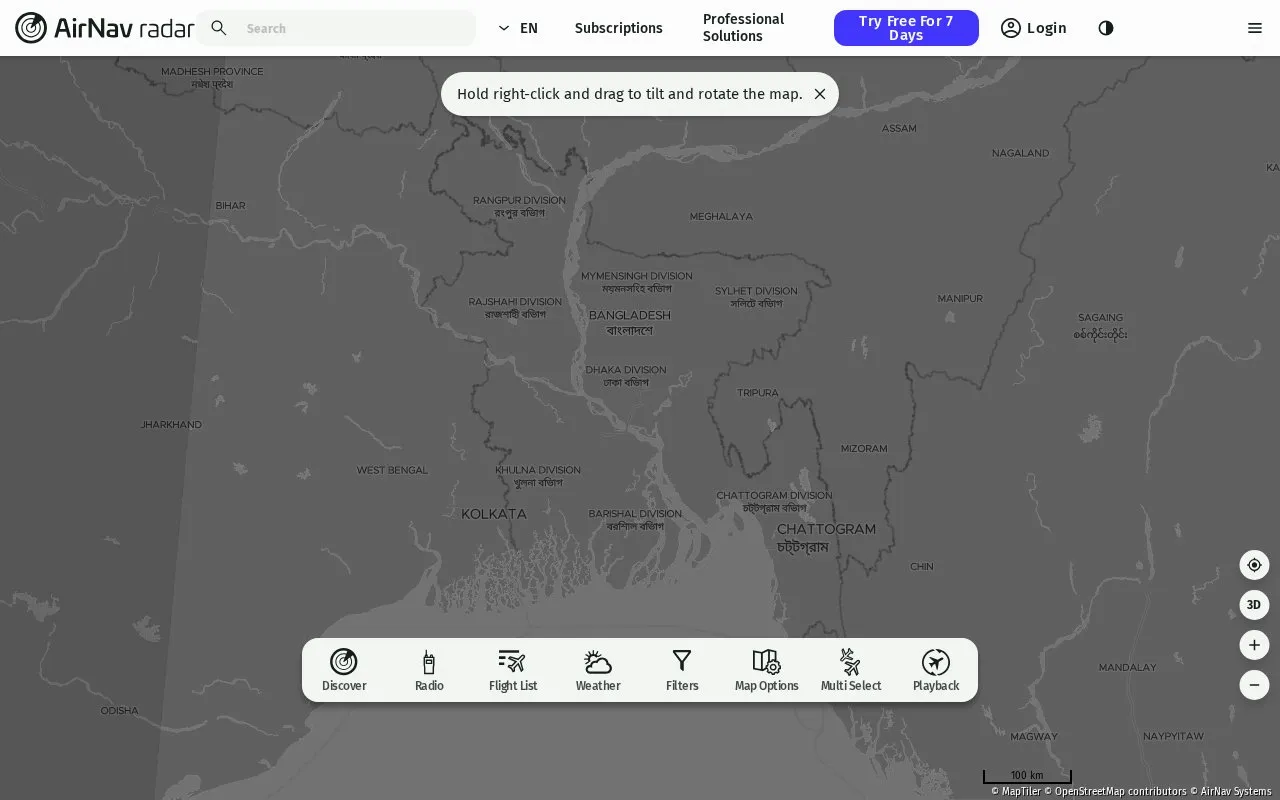This screenshot has width=1280, height=800.
Task: Click the Jharkhand label on map
Action: point(171,425)
